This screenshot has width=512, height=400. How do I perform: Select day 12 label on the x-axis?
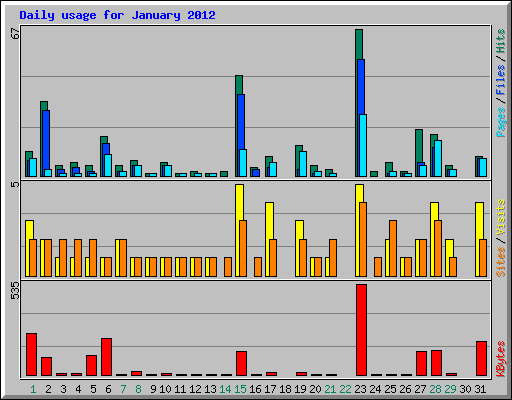(195, 389)
